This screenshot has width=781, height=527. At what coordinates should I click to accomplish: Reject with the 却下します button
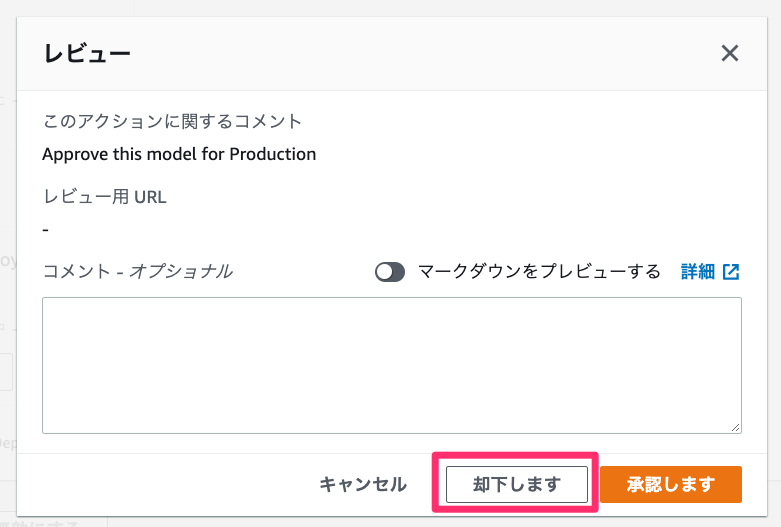(x=517, y=484)
